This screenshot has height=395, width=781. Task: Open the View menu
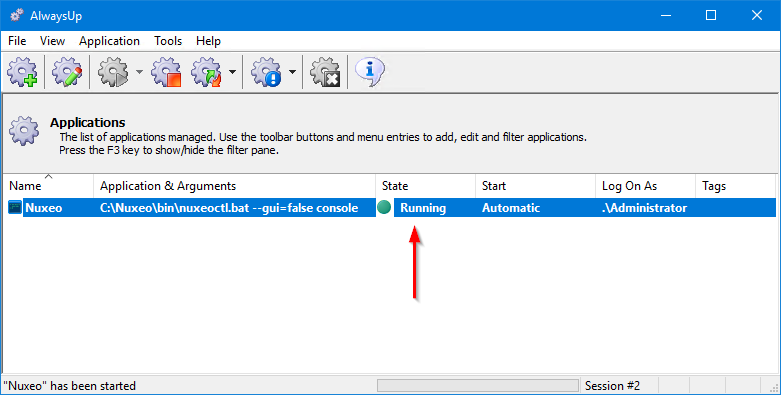pos(52,41)
